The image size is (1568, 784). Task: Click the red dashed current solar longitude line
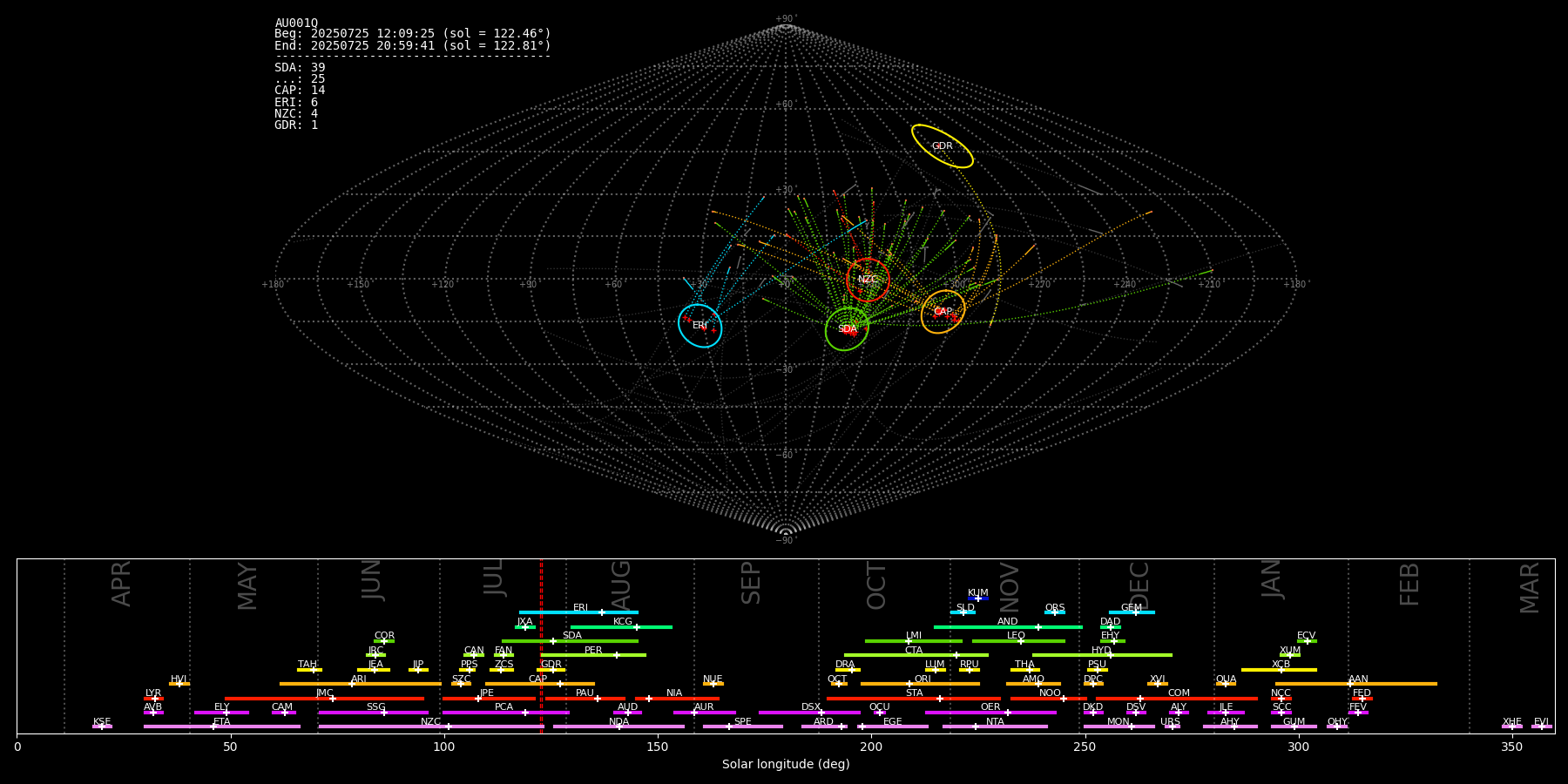(x=541, y=645)
